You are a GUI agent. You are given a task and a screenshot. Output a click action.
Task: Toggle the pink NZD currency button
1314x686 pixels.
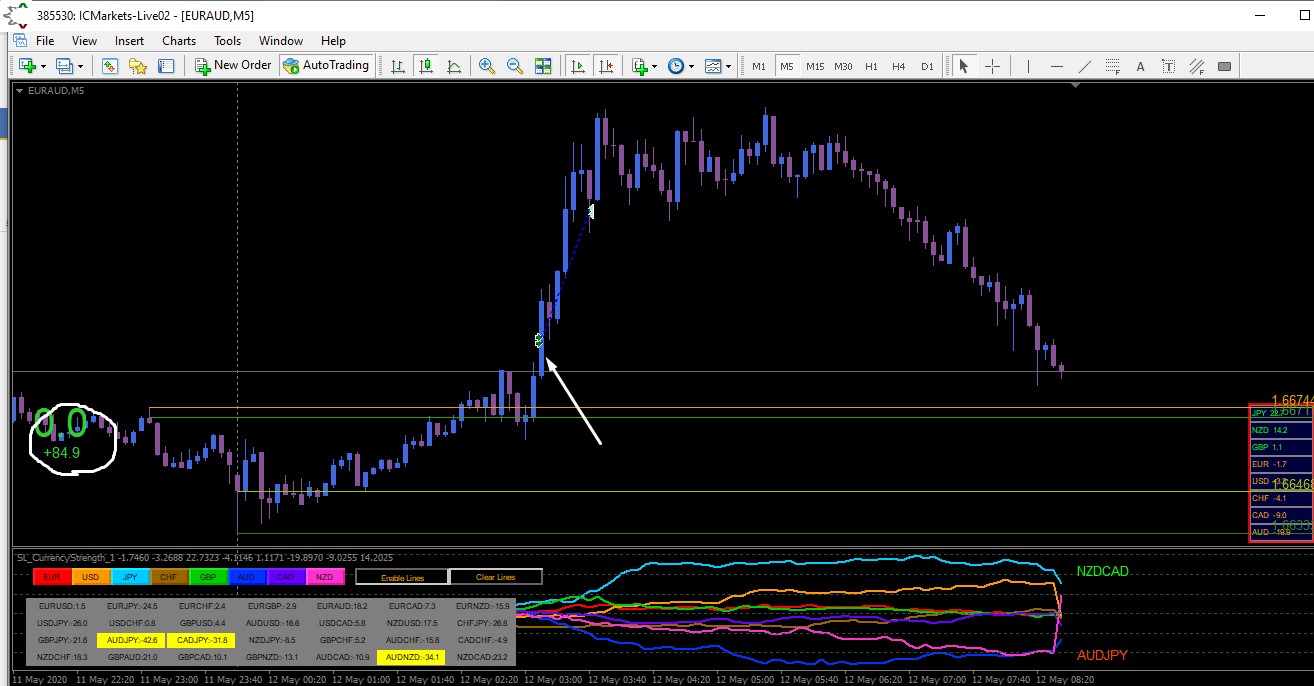(x=325, y=577)
